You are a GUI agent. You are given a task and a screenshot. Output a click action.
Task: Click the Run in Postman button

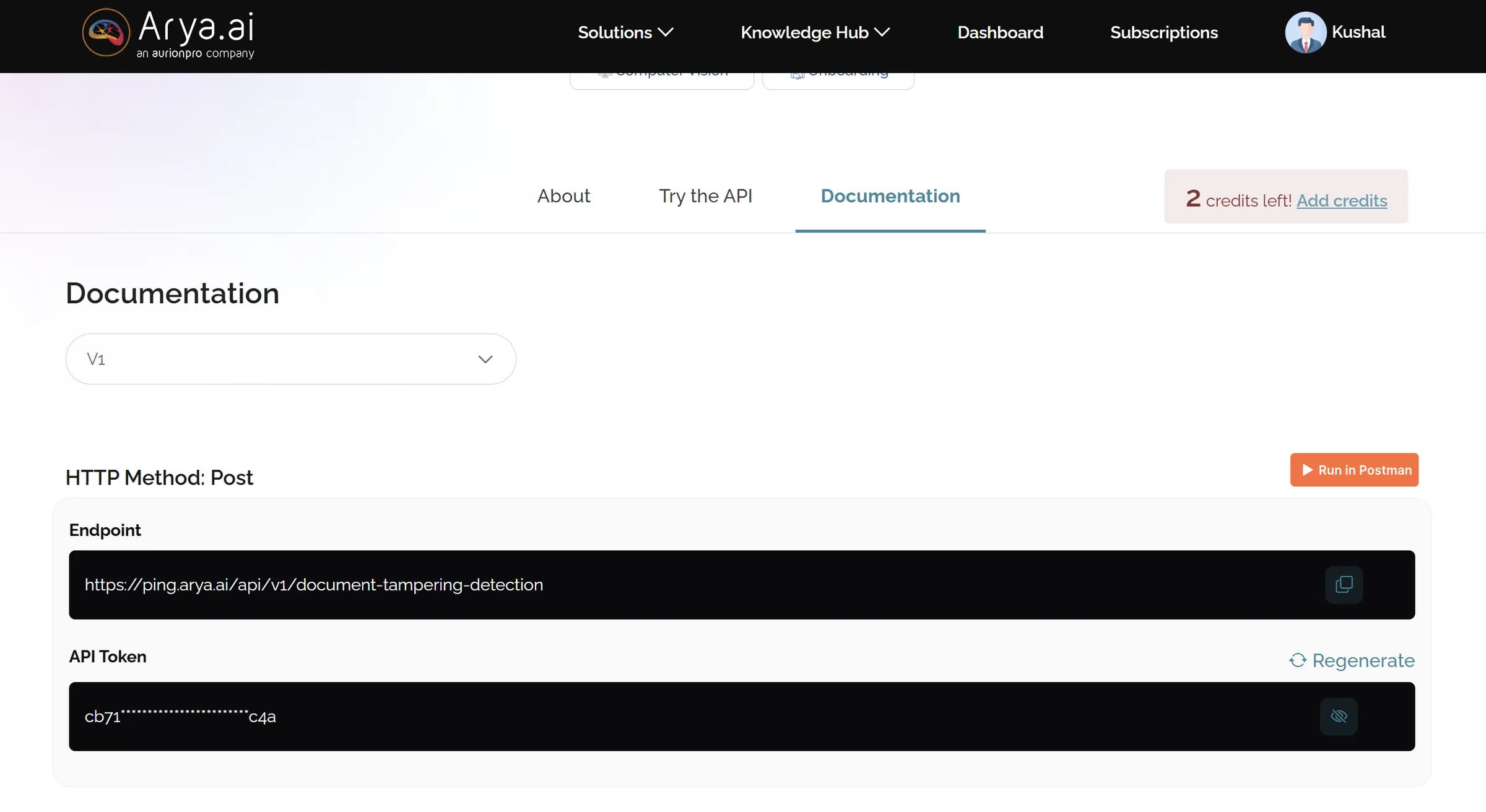pyautogui.click(x=1354, y=470)
